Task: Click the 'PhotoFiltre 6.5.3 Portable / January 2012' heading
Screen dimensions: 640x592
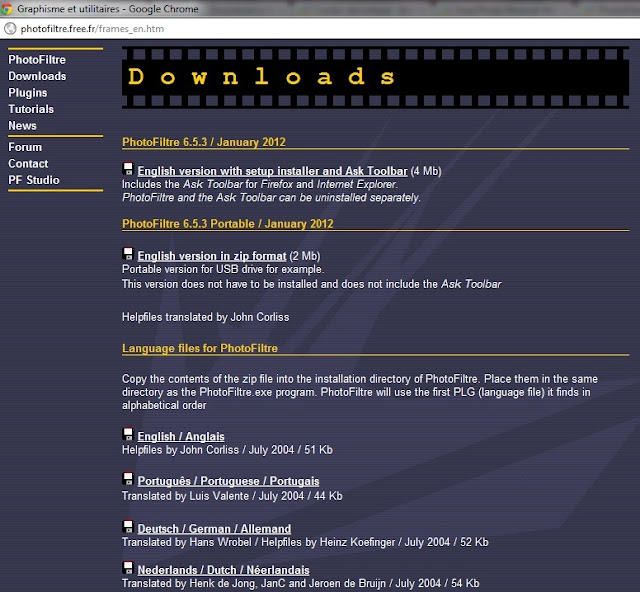Action: [x=228, y=224]
